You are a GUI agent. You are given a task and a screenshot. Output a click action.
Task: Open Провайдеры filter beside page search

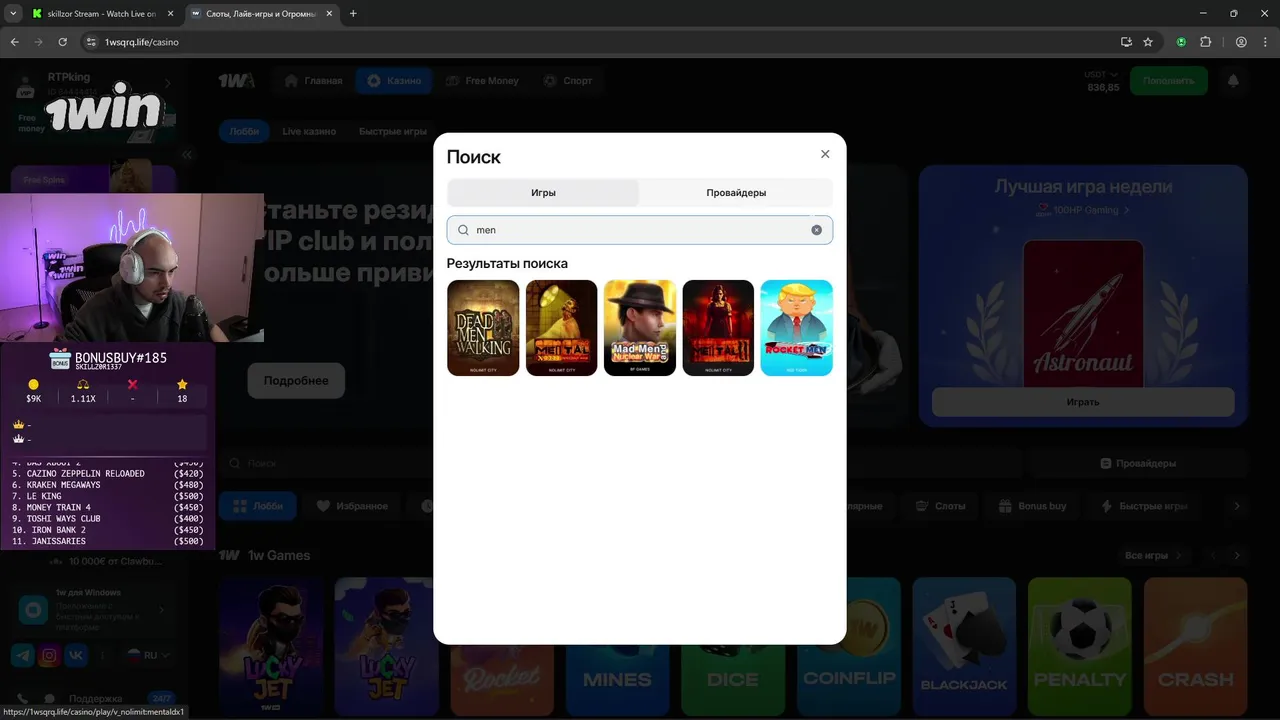point(1138,464)
